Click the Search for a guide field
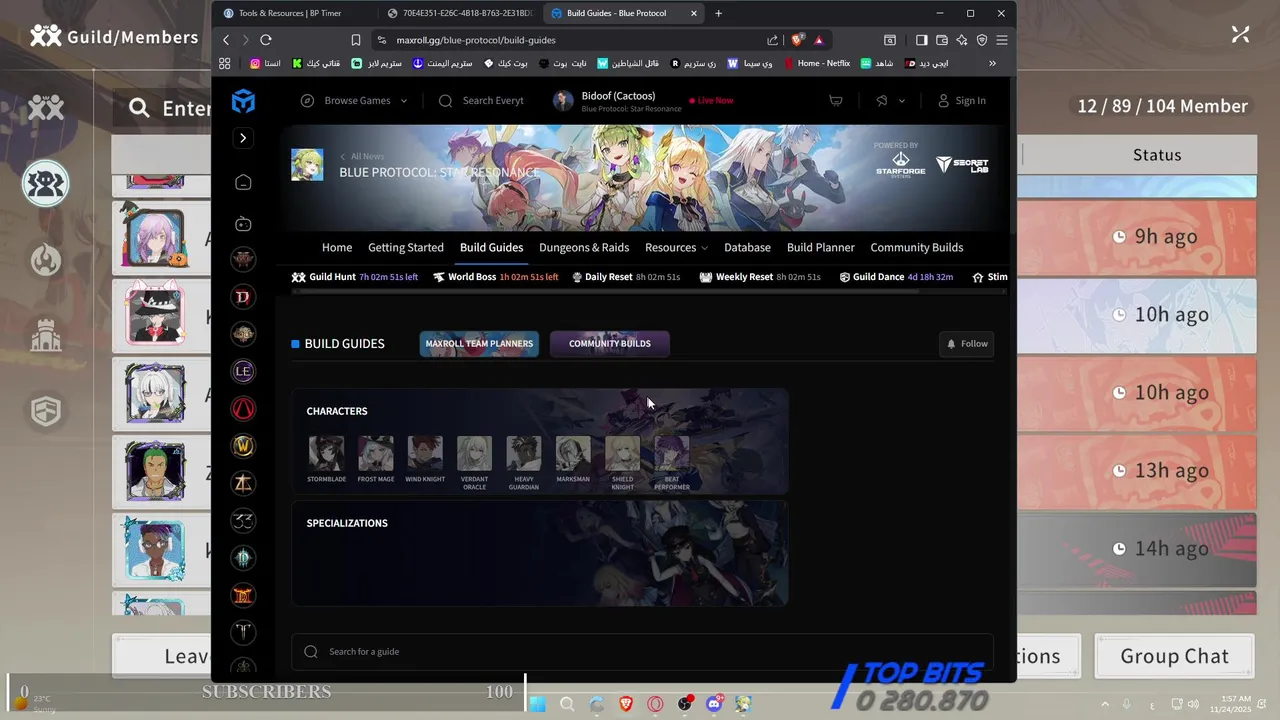Image resolution: width=1280 pixels, height=720 pixels. click(x=643, y=652)
